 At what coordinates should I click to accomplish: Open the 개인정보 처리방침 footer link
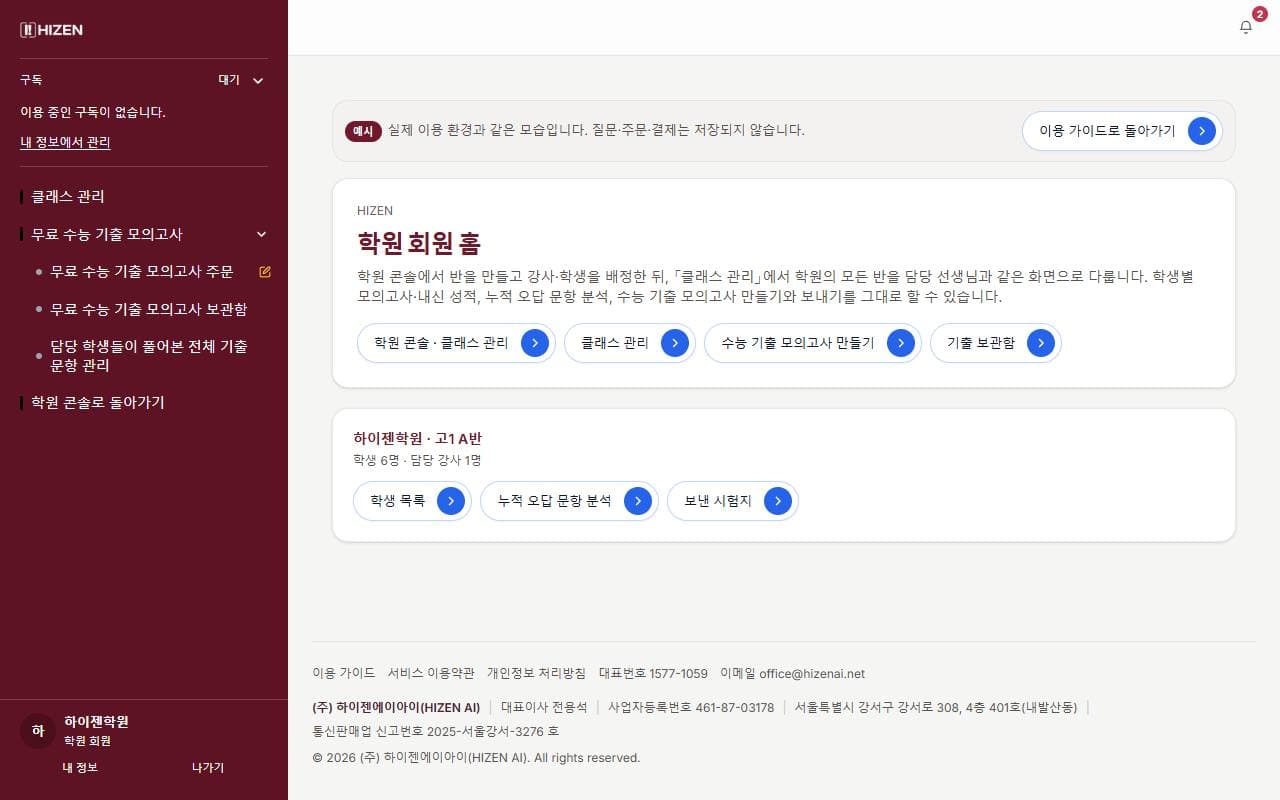tap(537, 673)
